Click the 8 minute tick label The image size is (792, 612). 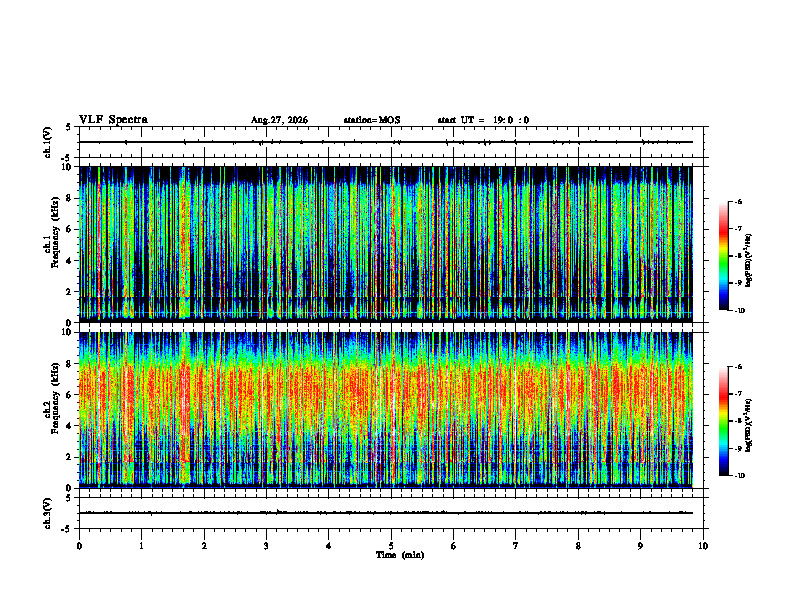point(578,546)
